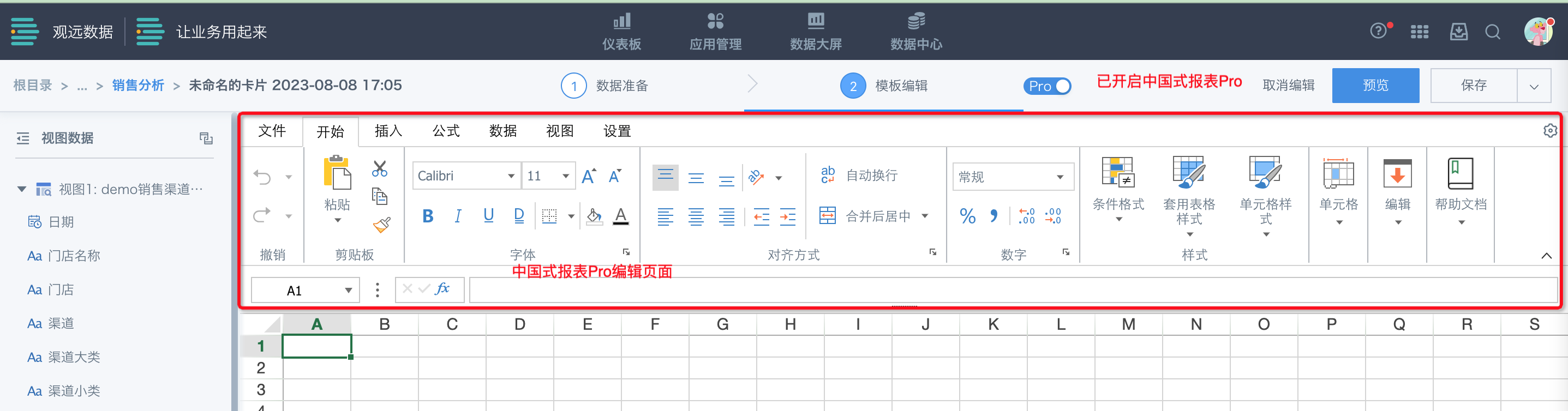1568x411 pixels.
Task: Apply Bold formatting
Action: click(427, 216)
